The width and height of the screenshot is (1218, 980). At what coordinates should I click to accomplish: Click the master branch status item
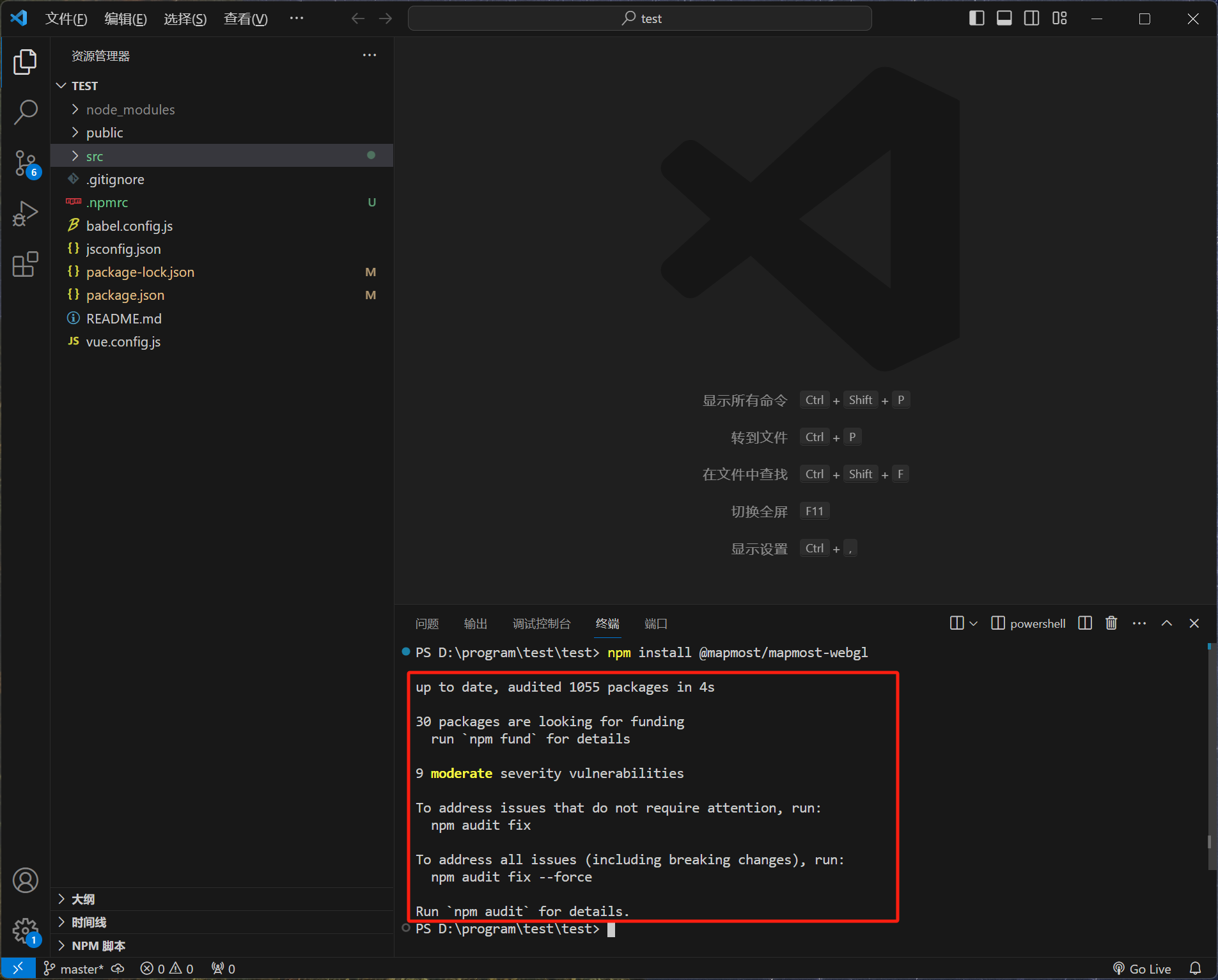point(74,969)
